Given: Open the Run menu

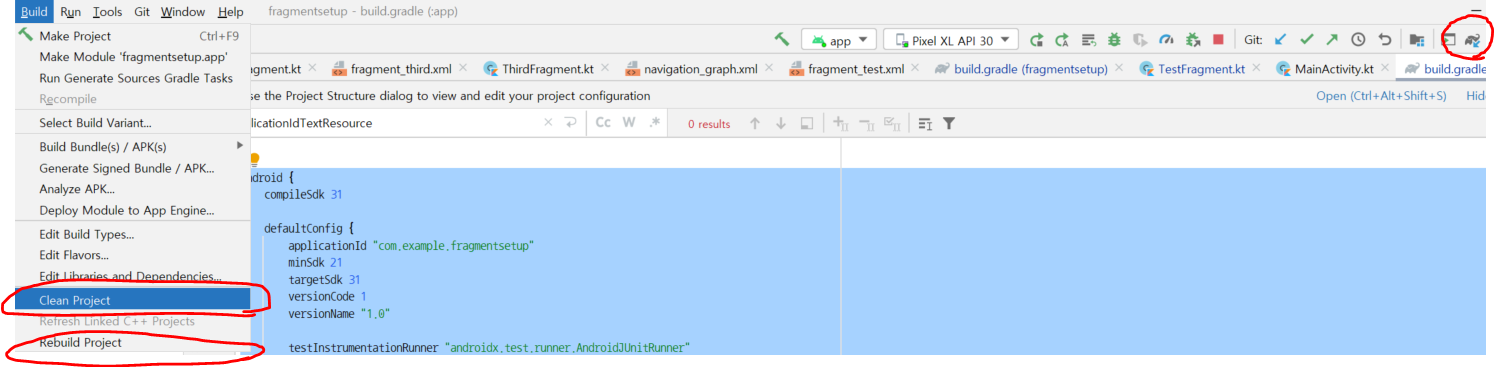Looking at the screenshot, I should 70,12.
